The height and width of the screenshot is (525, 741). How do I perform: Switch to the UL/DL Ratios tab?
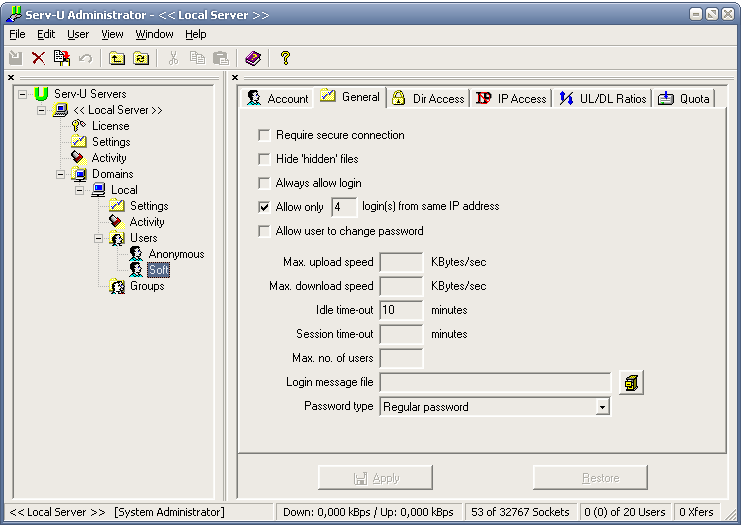coord(602,98)
